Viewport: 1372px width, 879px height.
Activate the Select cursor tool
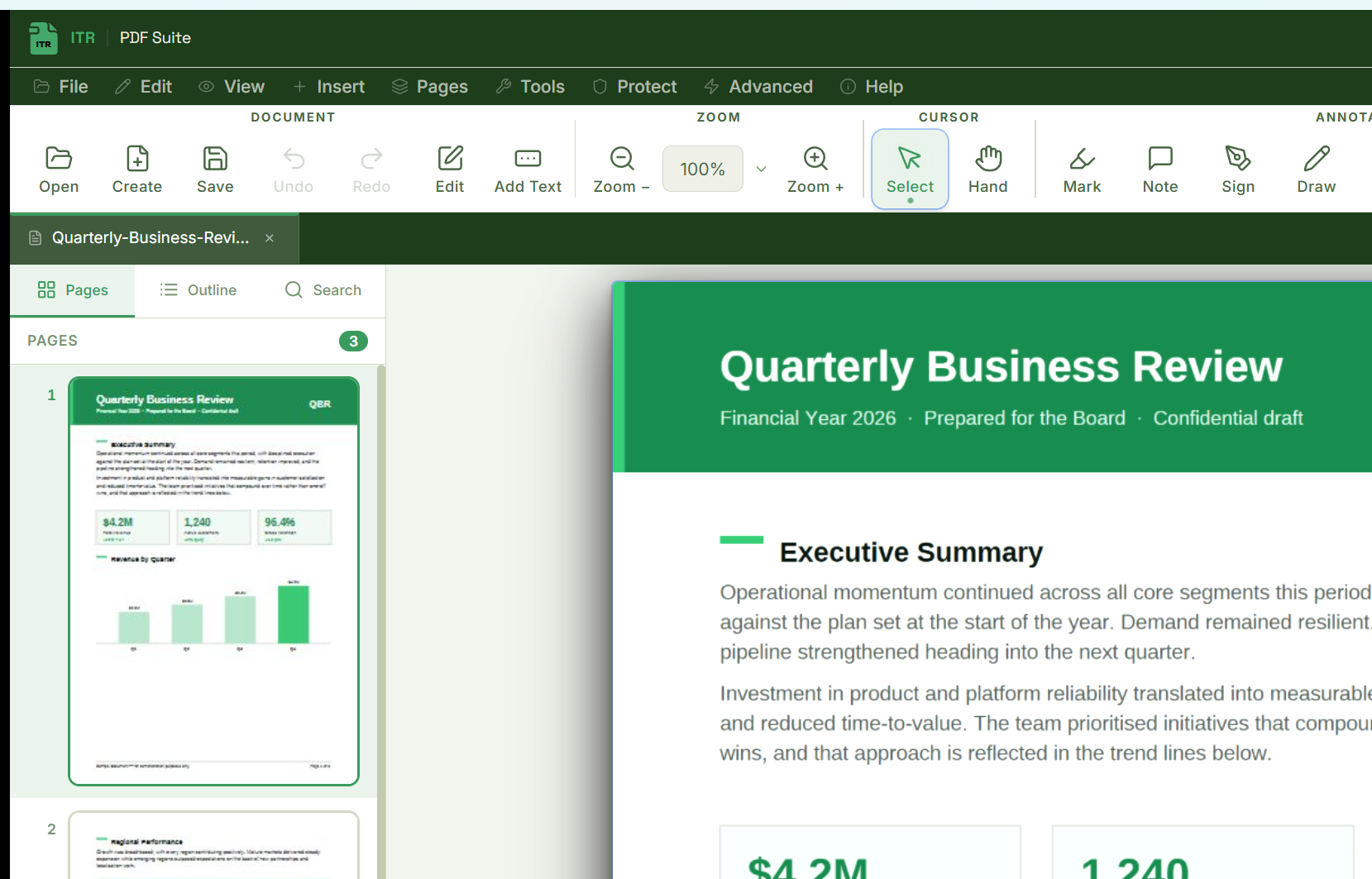point(910,169)
